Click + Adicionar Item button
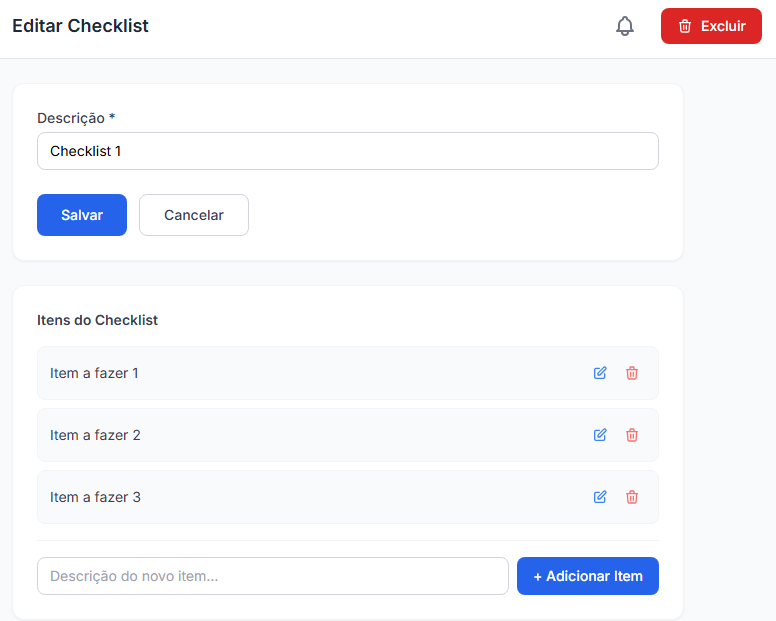 587,576
